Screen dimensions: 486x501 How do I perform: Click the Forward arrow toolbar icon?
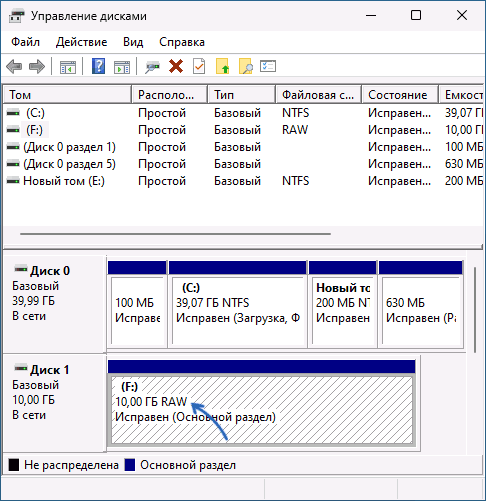click(x=37, y=66)
